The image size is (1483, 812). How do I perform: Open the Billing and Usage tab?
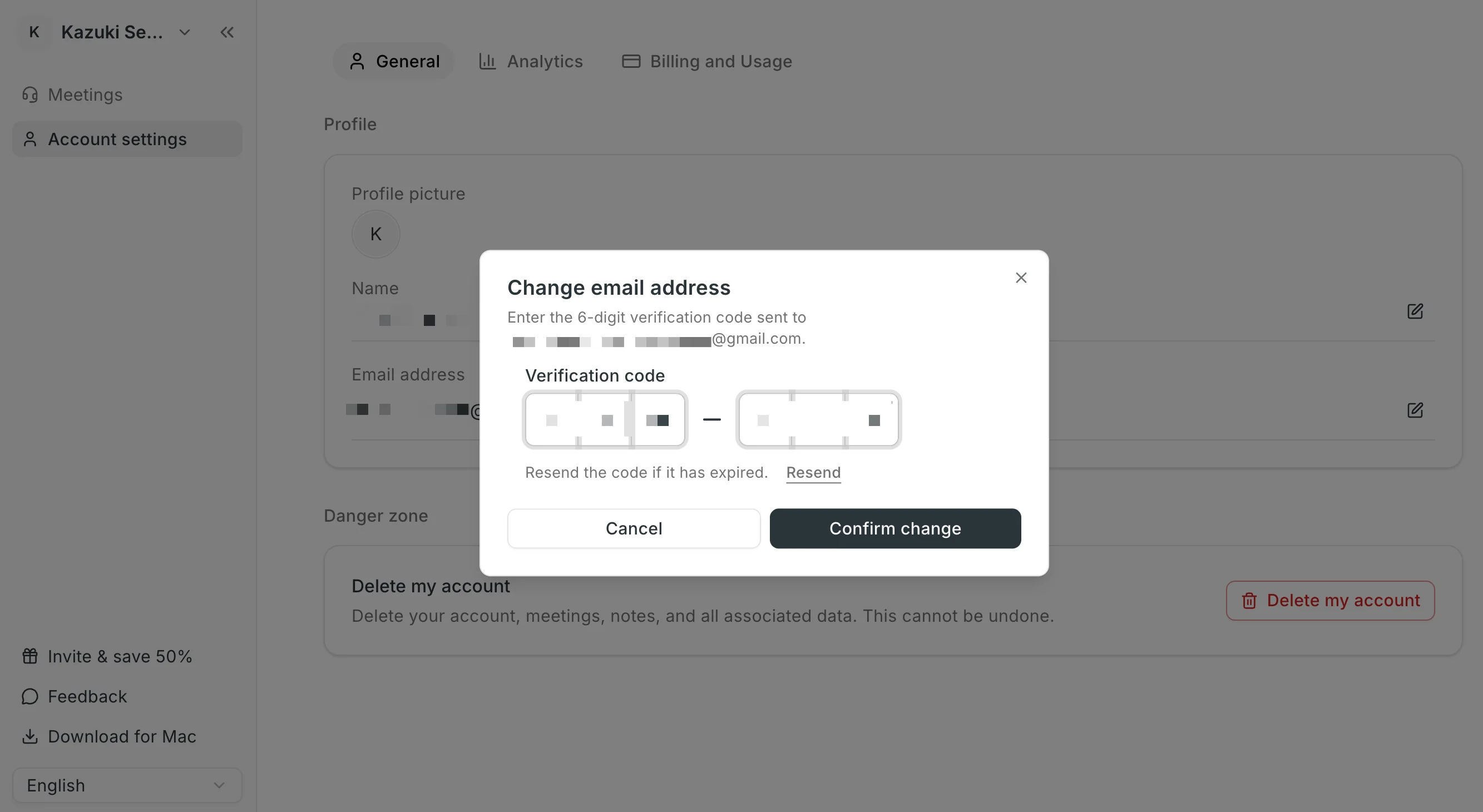pyautogui.click(x=707, y=61)
